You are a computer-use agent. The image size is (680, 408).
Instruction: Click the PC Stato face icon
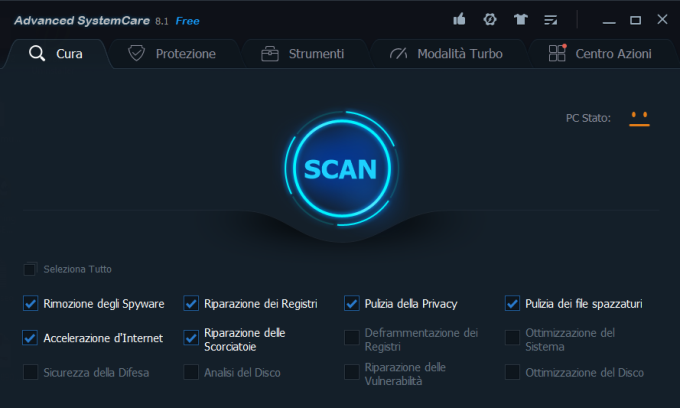point(639,118)
